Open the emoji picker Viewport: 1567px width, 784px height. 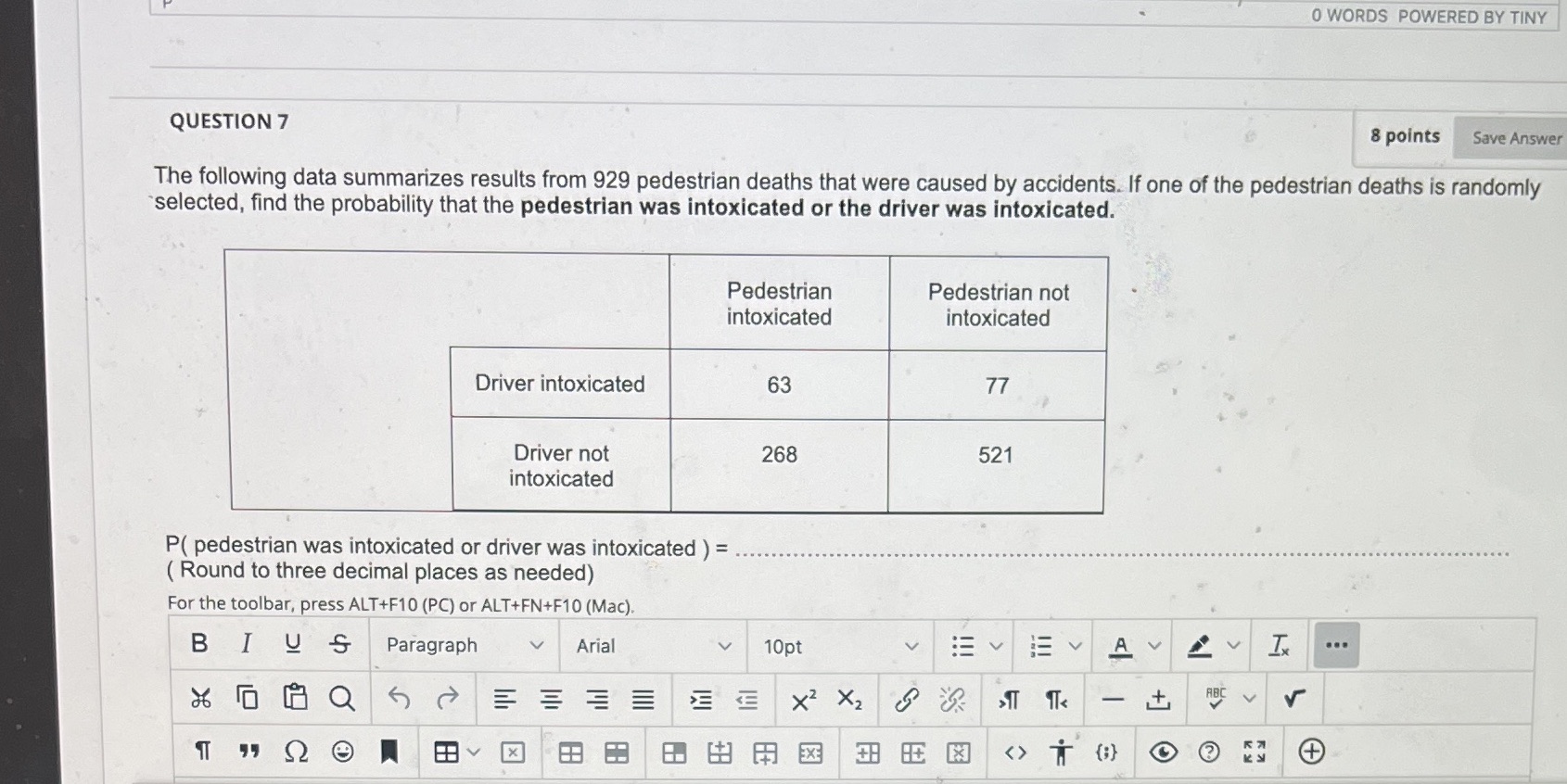tap(342, 751)
